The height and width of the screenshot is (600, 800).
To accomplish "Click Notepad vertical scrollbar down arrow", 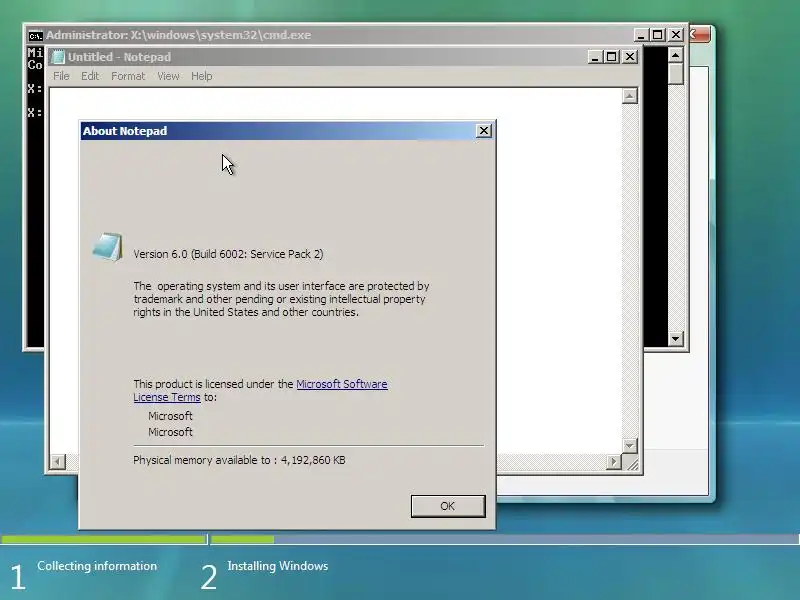I will pyautogui.click(x=630, y=446).
